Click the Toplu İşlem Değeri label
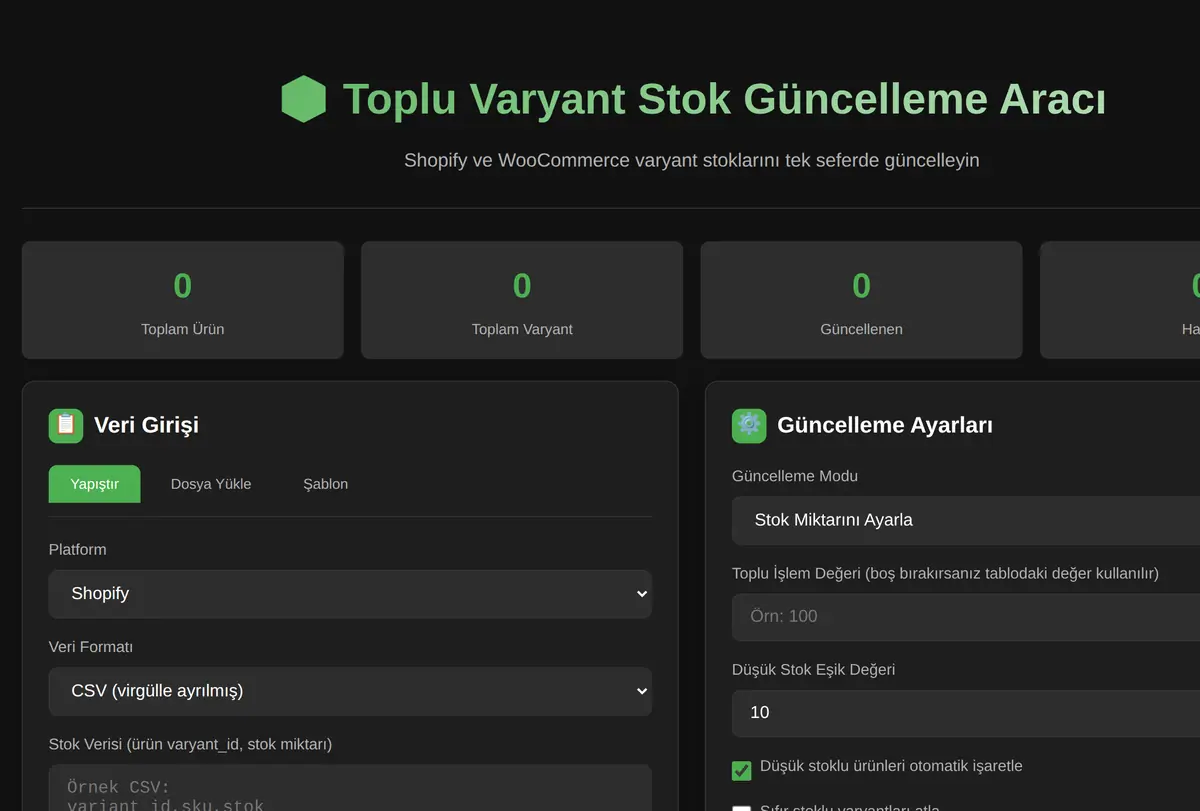The image size is (1200, 811). [x=945, y=573]
